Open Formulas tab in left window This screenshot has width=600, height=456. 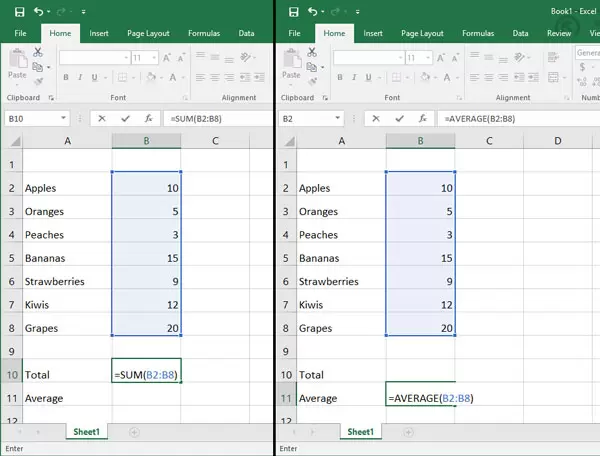204,33
